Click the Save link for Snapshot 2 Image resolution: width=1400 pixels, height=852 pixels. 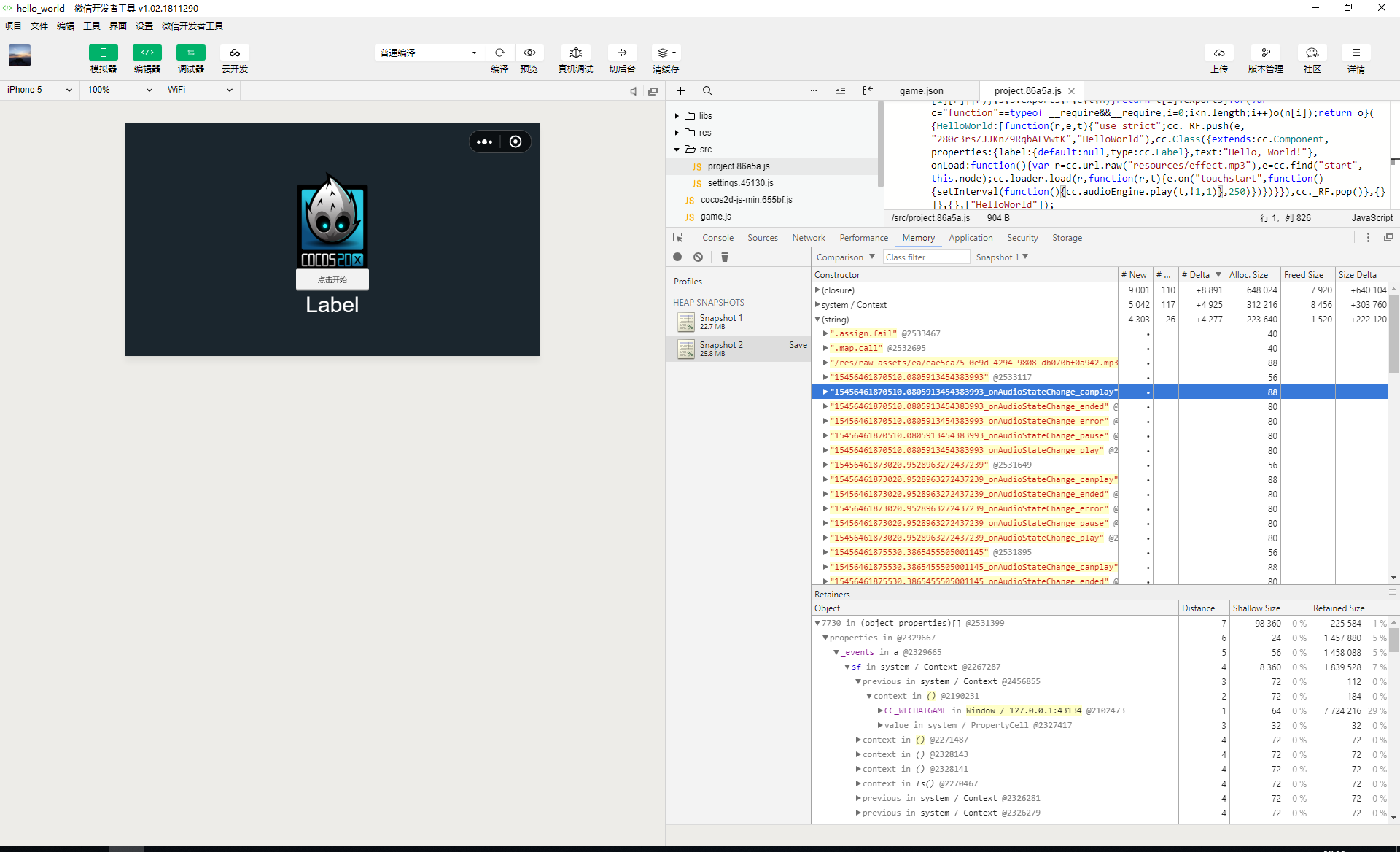[798, 345]
